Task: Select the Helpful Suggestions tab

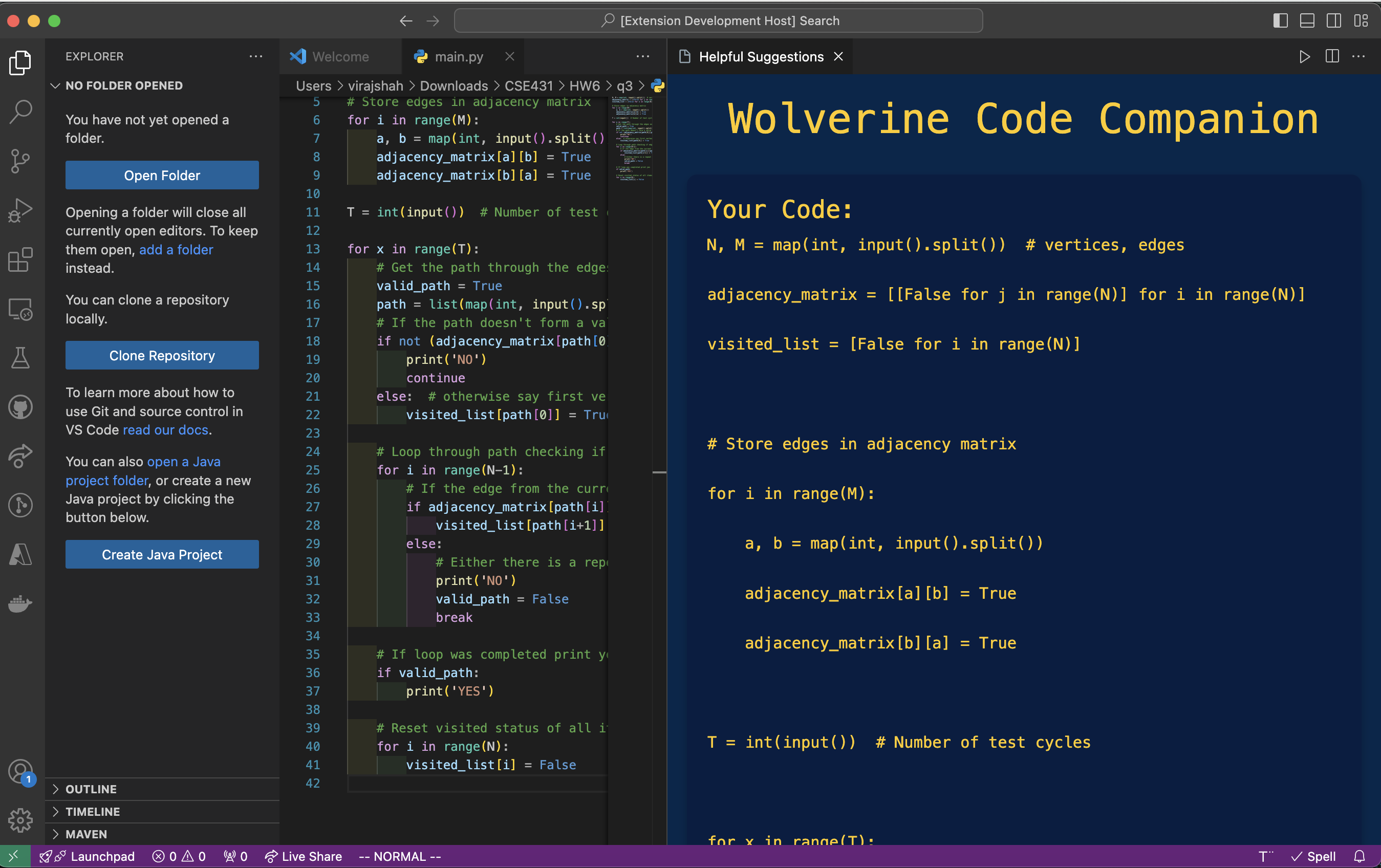Action: pos(761,56)
